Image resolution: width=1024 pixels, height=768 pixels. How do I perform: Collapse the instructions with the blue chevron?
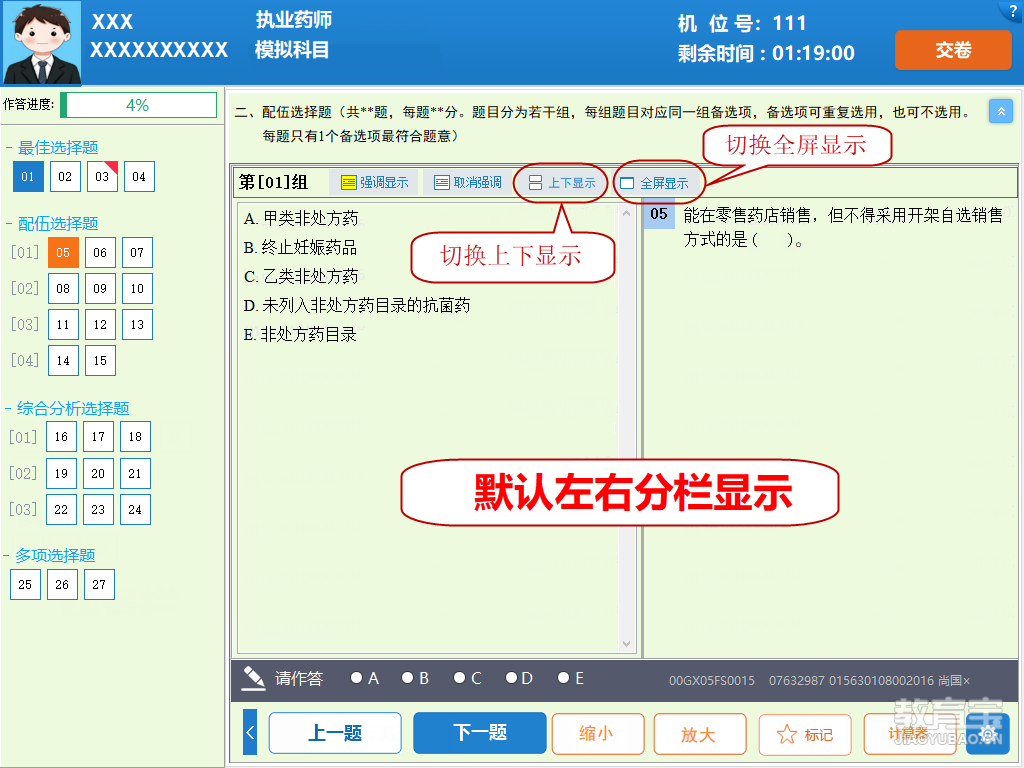pyautogui.click(x=1001, y=111)
